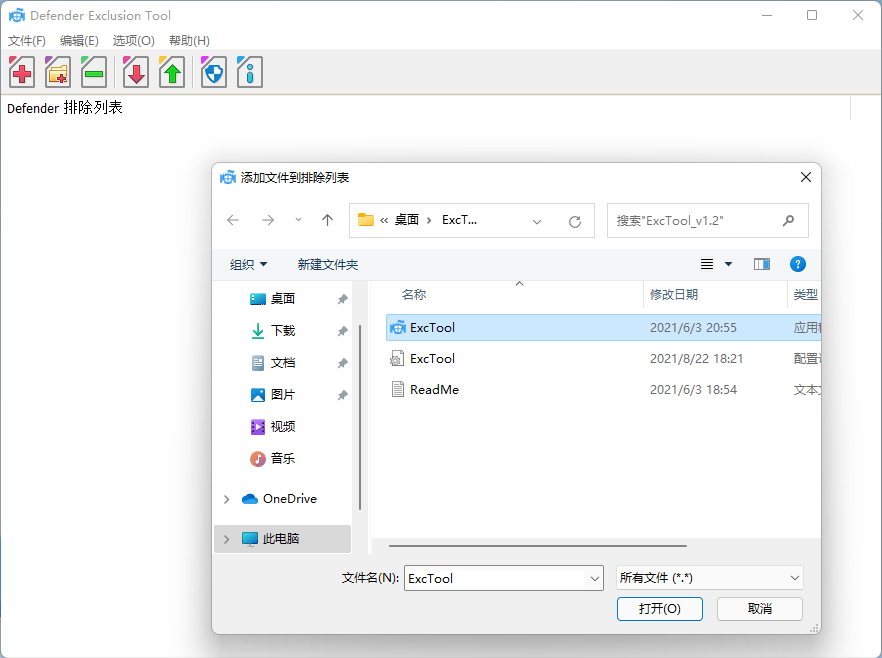Click the red down arrow import icon
The image size is (882, 658).
[136, 72]
